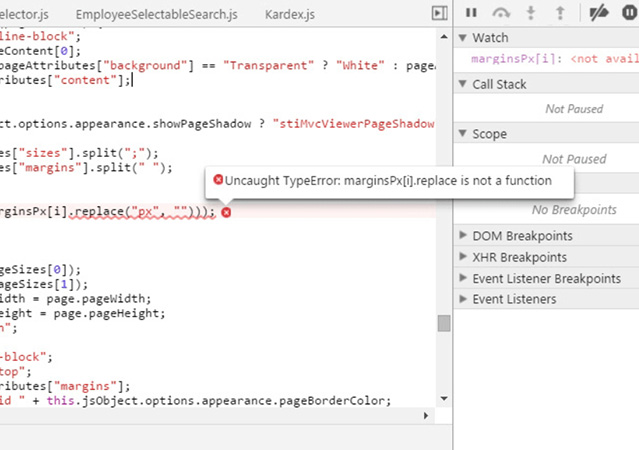This screenshot has height=450, width=639.
Task: Click the code editor vertical scrollbar thumb
Action: coord(443,323)
